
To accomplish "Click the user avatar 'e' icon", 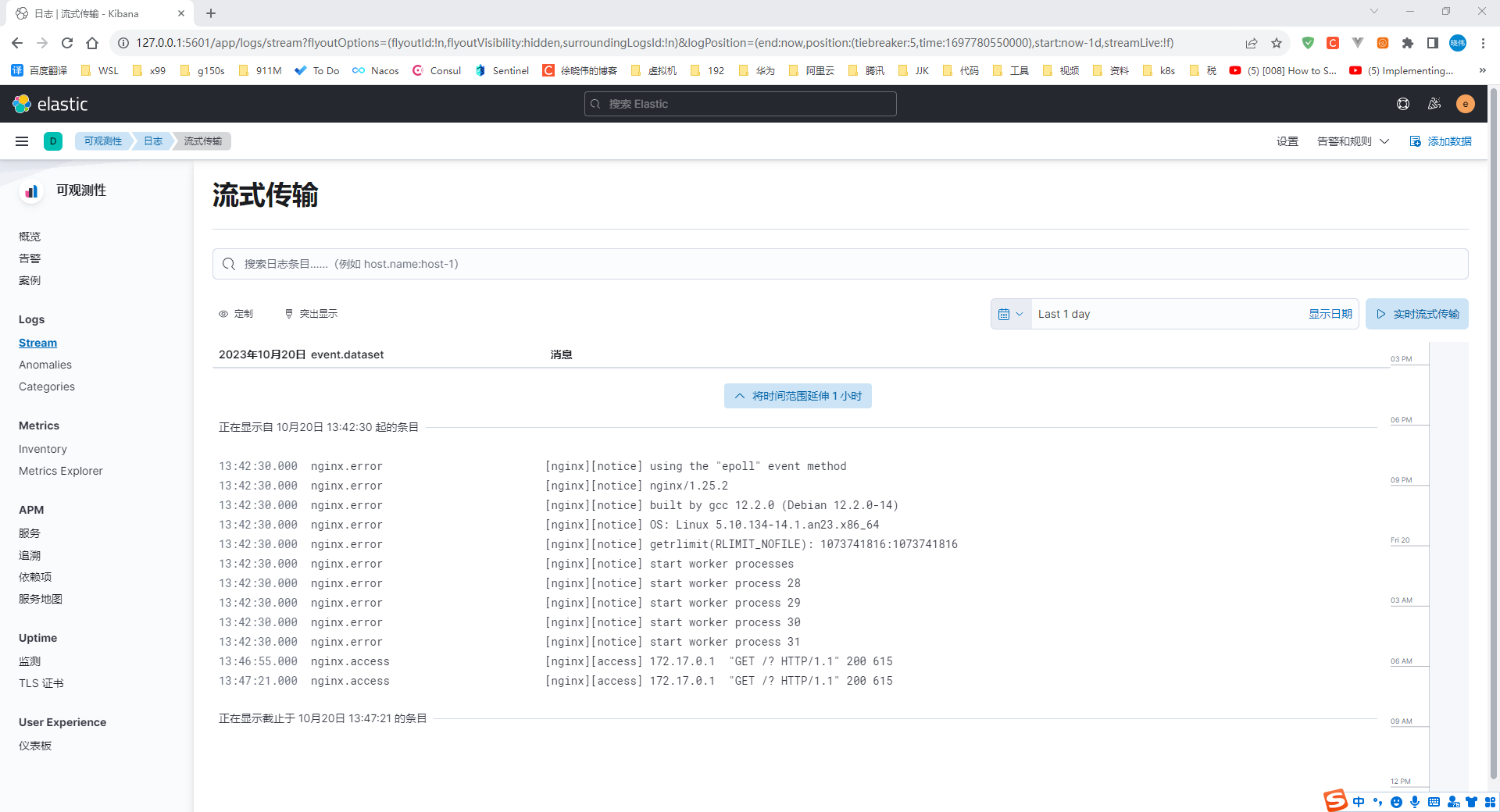I will [x=1465, y=104].
